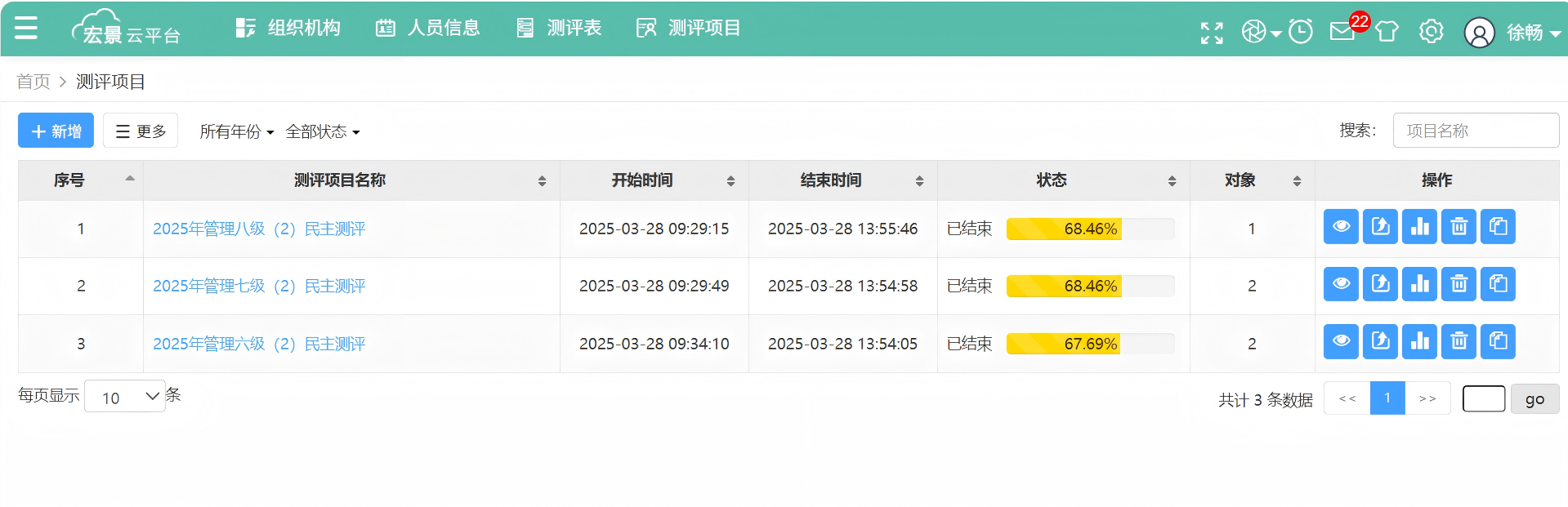Open the mail inbox with 22 badge
The width and height of the screenshot is (1568, 507).
point(1342,32)
